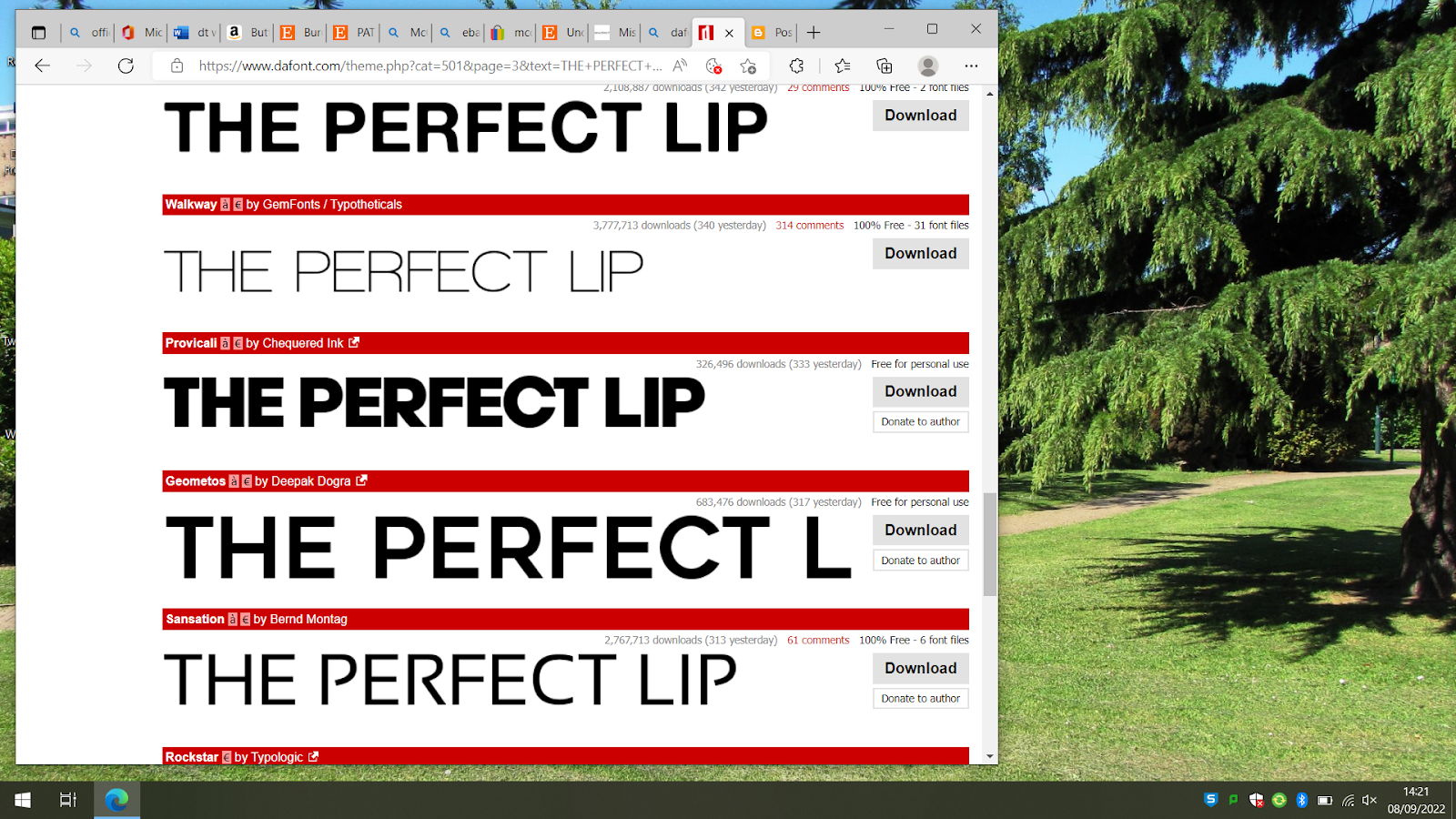Open Bernd Montag author link
Screen dimensions: 1456x819
click(x=308, y=619)
